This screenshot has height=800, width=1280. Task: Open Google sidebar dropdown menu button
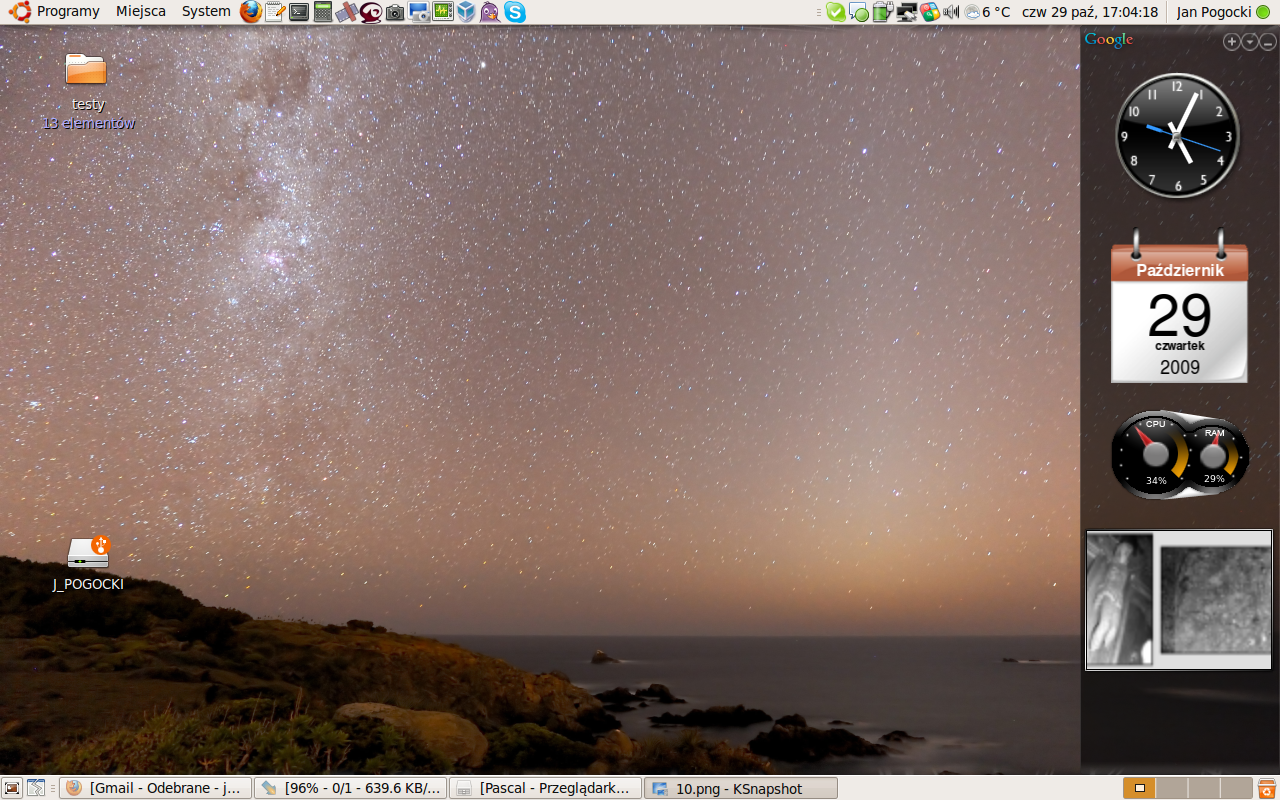click(1250, 42)
